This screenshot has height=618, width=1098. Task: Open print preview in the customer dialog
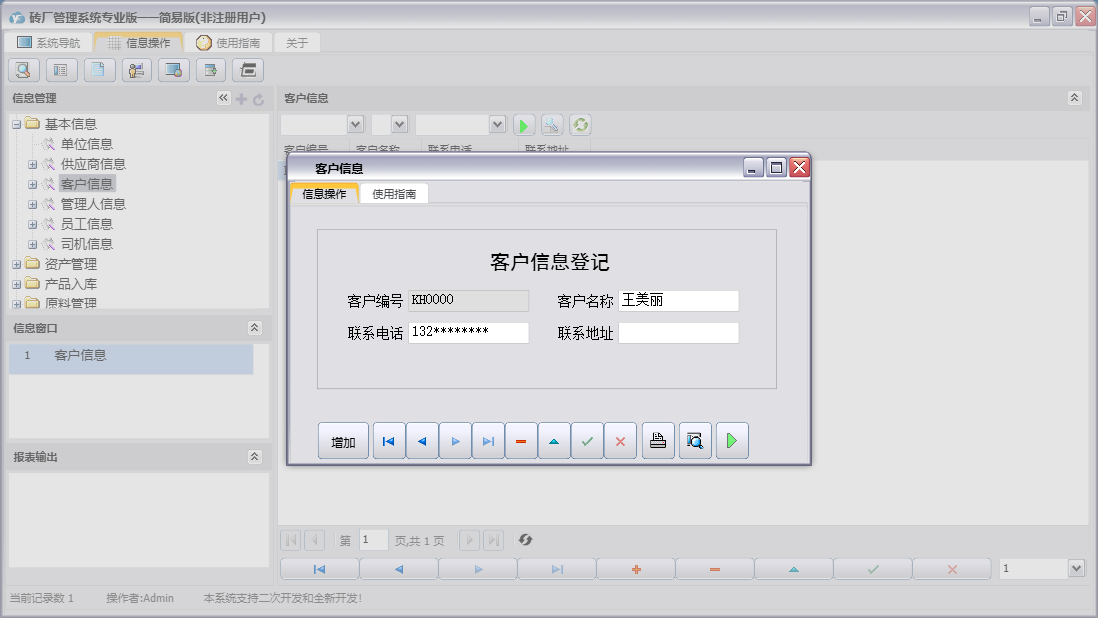pyautogui.click(x=695, y=441)
